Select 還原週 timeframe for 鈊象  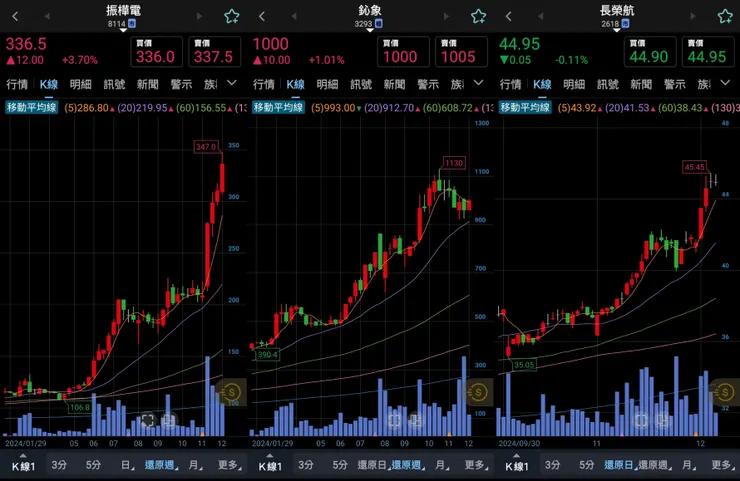(x=407, y=465)
